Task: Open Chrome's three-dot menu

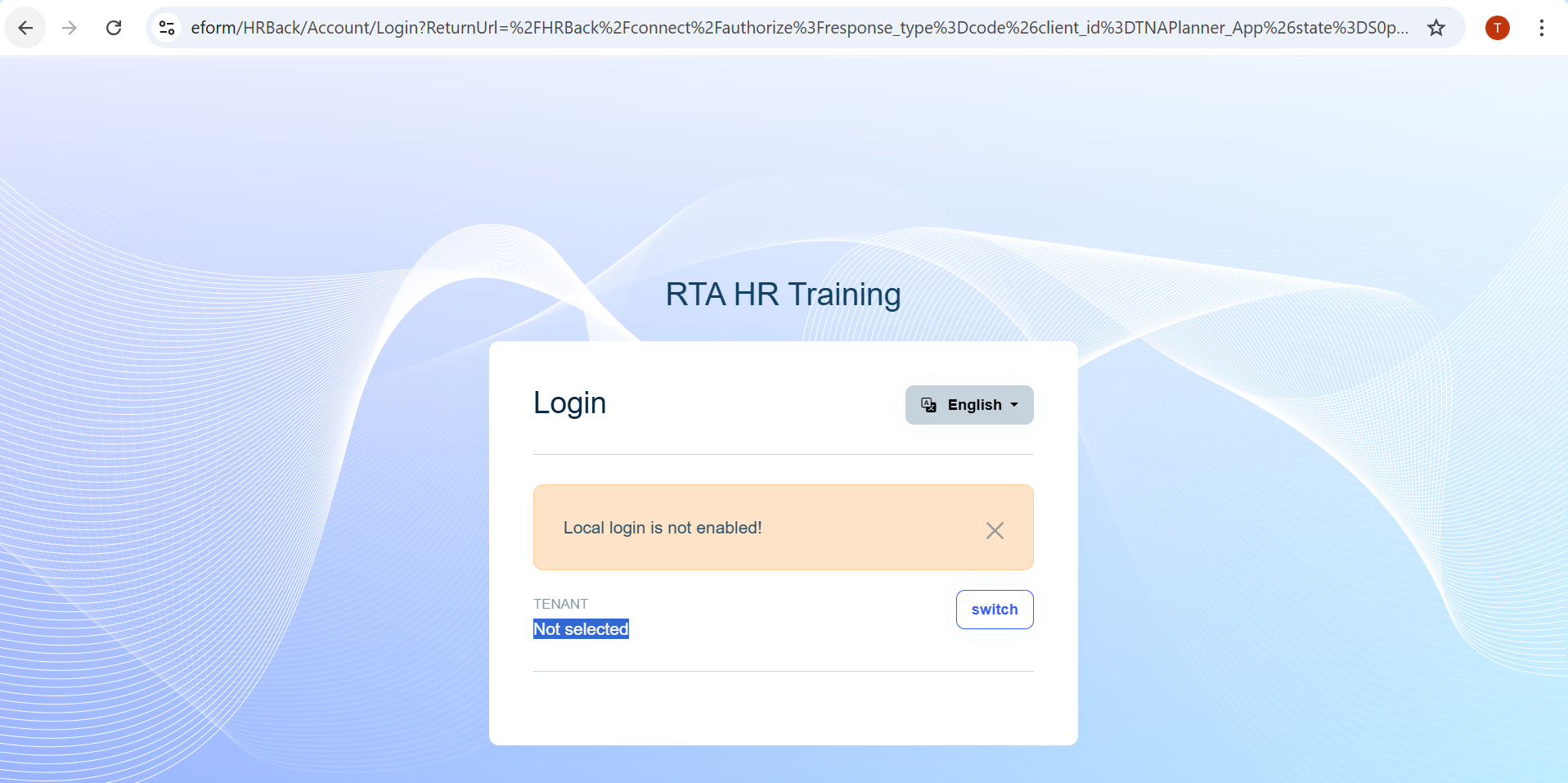Action: coord(1541,28)
